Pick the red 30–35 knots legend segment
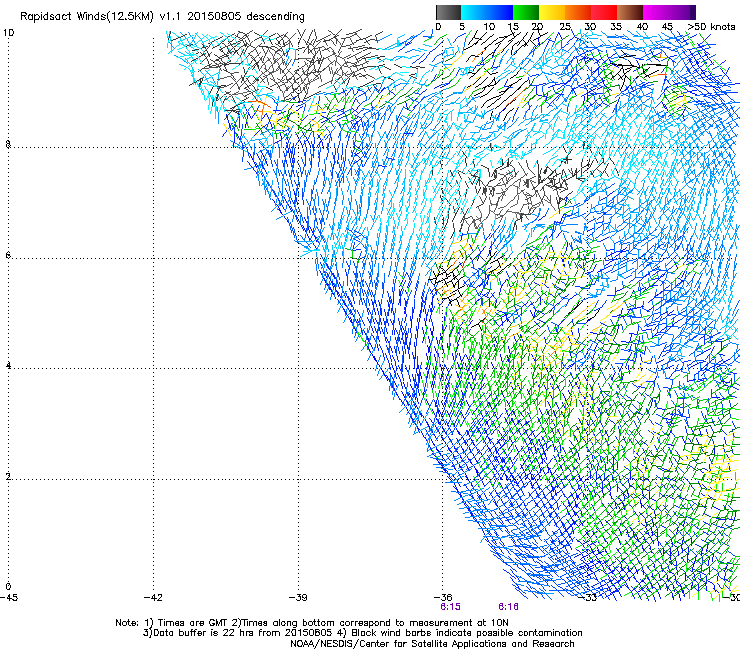740x650 pixels. point(604,12)
